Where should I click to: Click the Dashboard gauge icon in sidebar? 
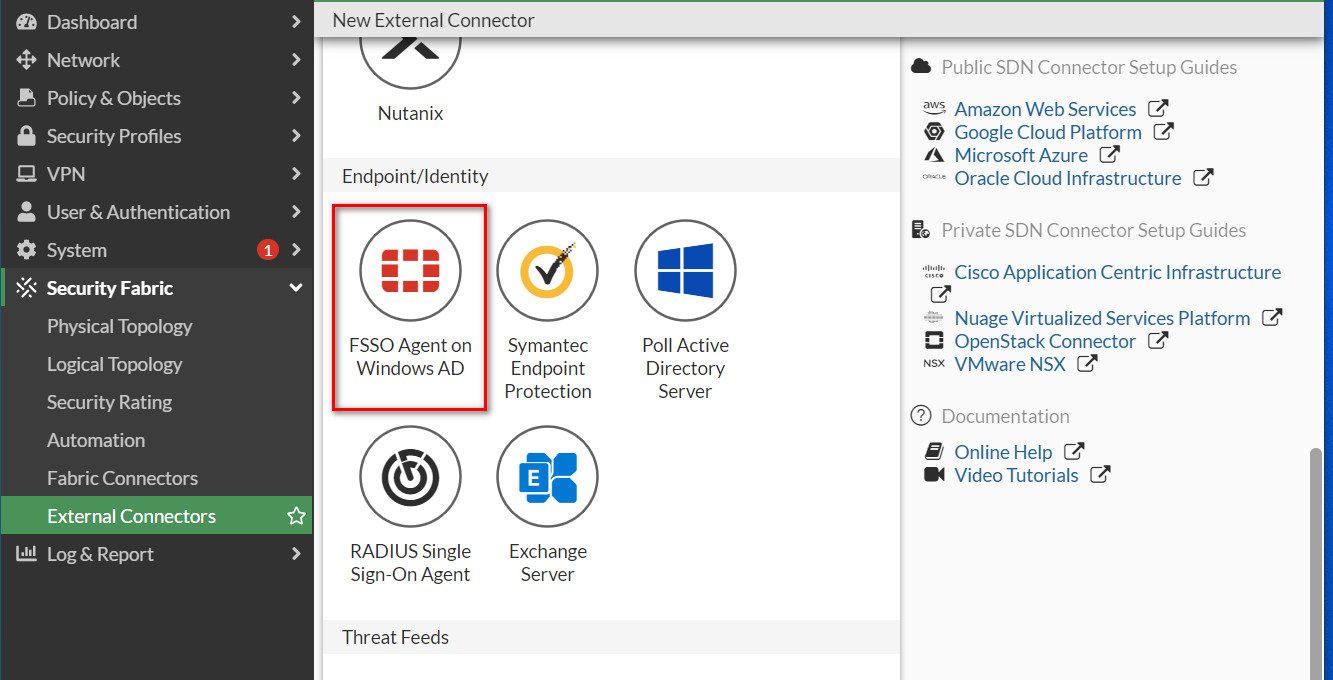coord(26,22)
